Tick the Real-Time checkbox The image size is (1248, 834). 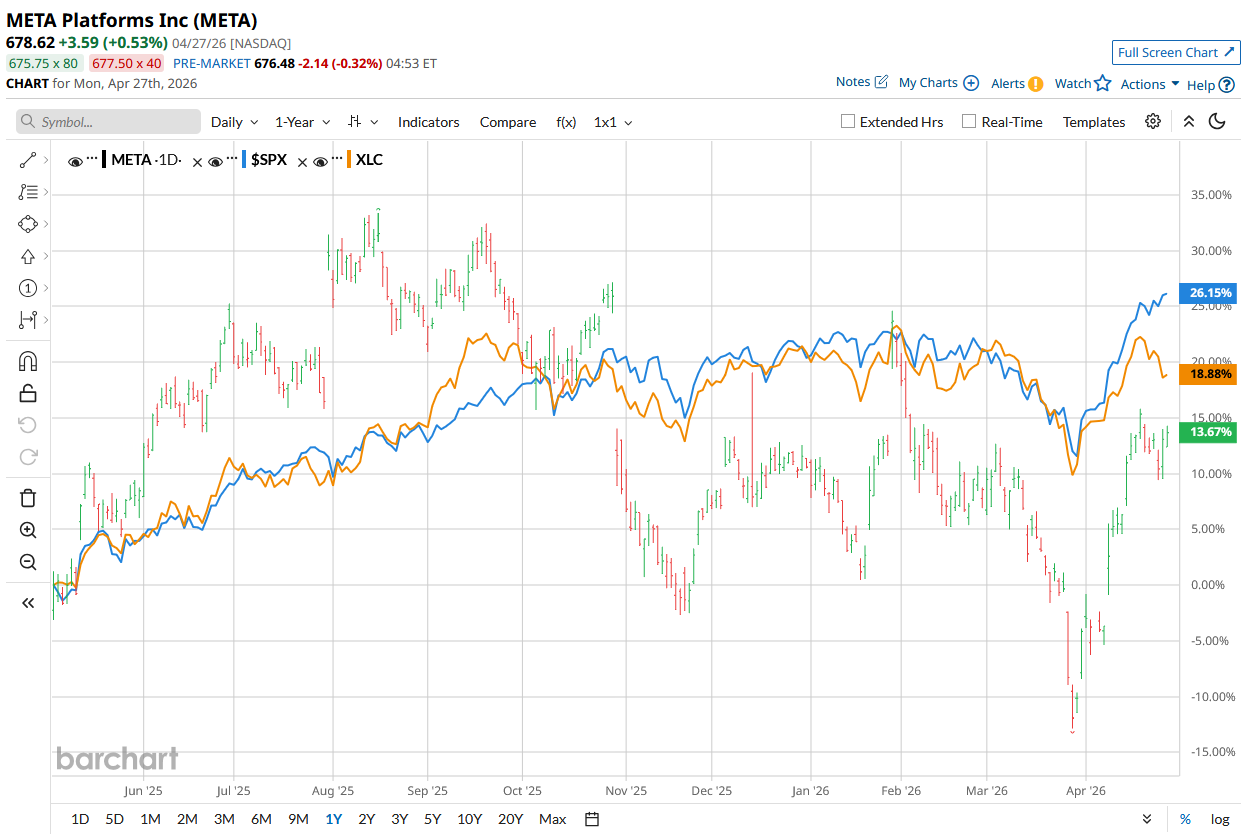point(968,122)
